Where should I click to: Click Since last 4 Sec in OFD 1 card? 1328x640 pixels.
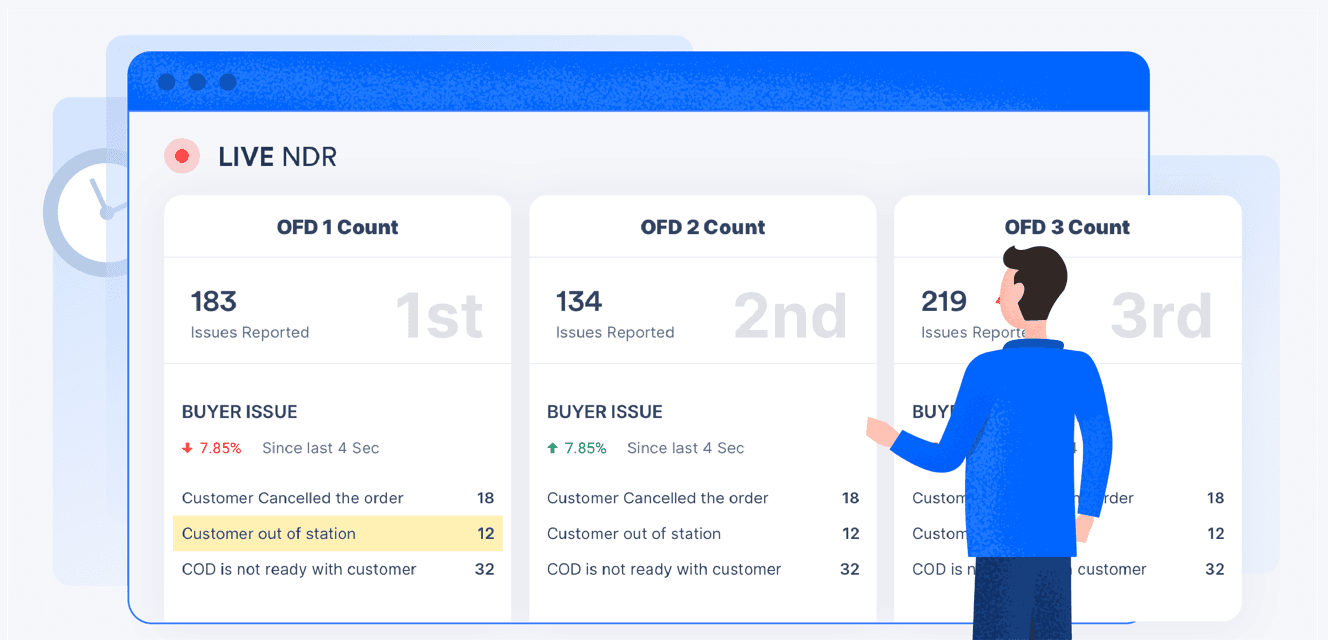[321, 448]
